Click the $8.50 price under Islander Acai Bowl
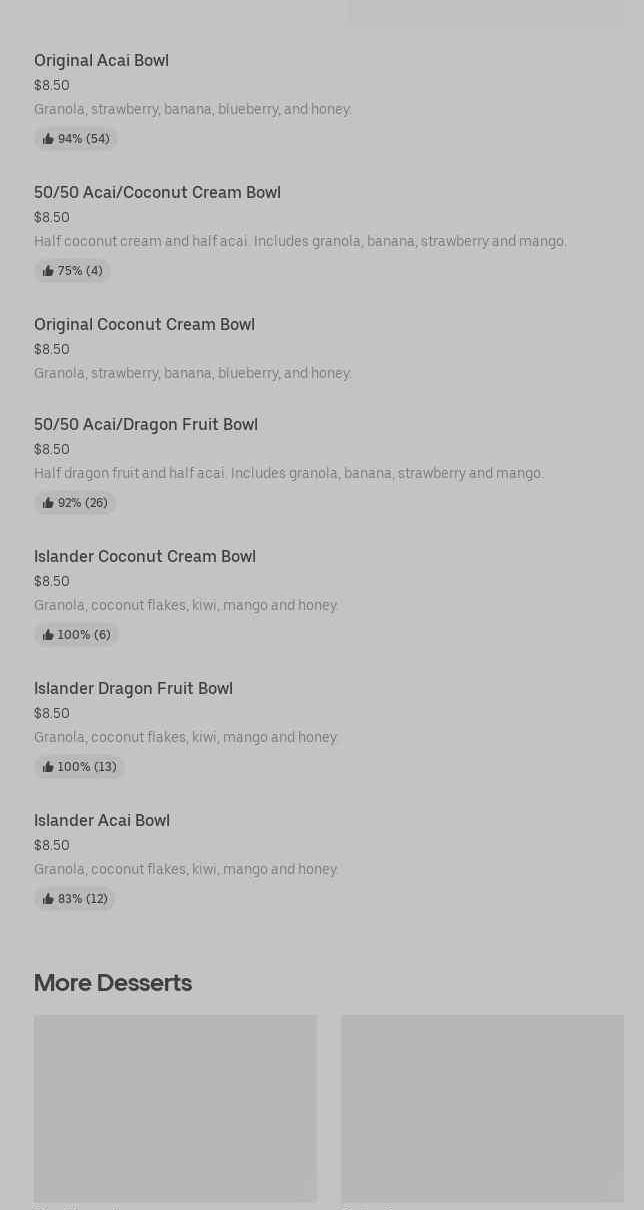The width and height of the screenshot is (644, 1210). pos(52,845)
